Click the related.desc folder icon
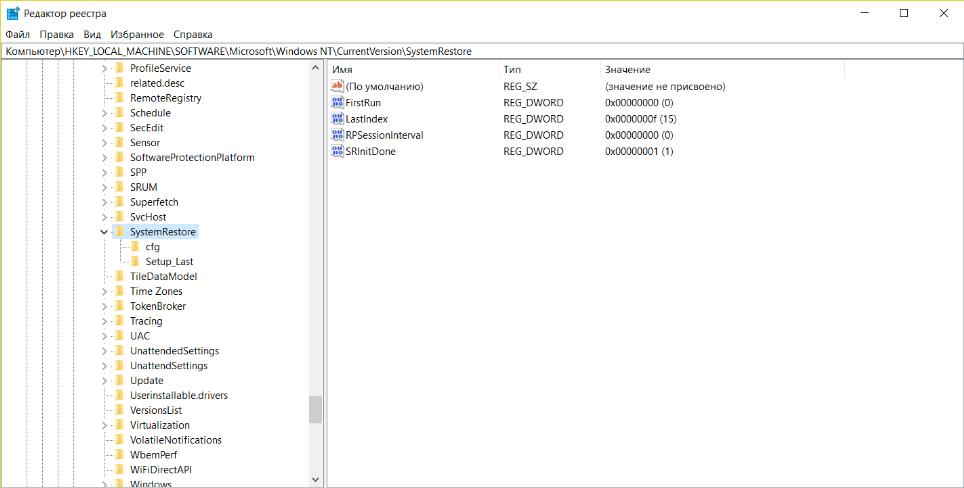 (x=119, y=83)
